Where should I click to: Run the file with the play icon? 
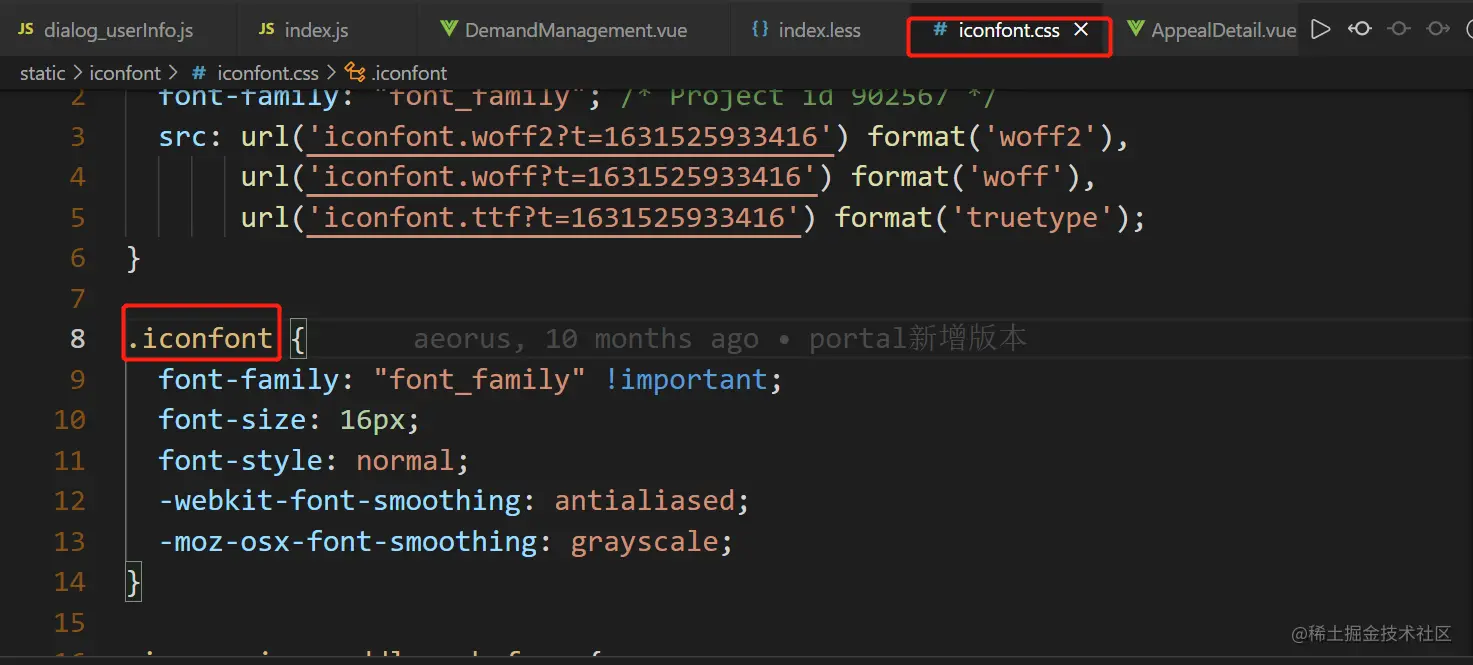click(x=1321, y=29)
